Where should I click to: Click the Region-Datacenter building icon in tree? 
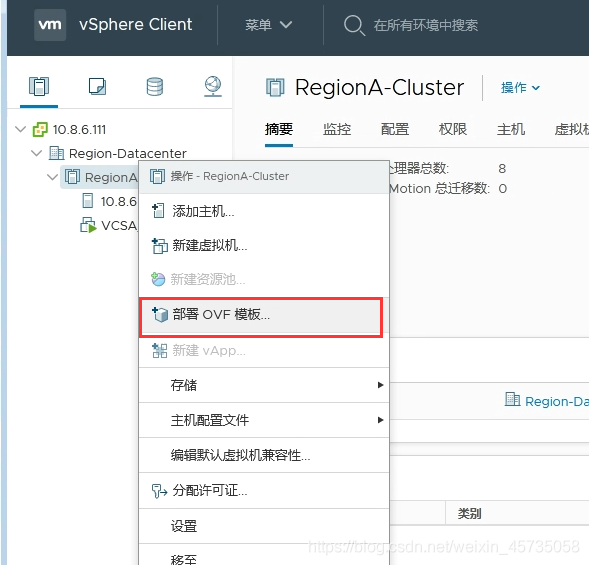click(x=56, y=153)
